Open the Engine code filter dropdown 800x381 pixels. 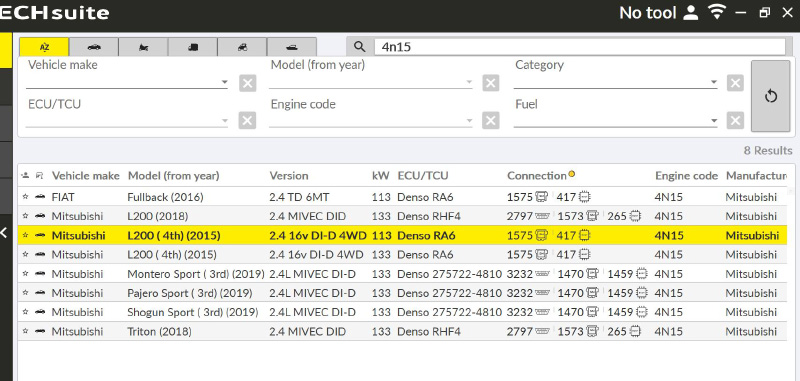pyautogui.click(x=371, y=121)
